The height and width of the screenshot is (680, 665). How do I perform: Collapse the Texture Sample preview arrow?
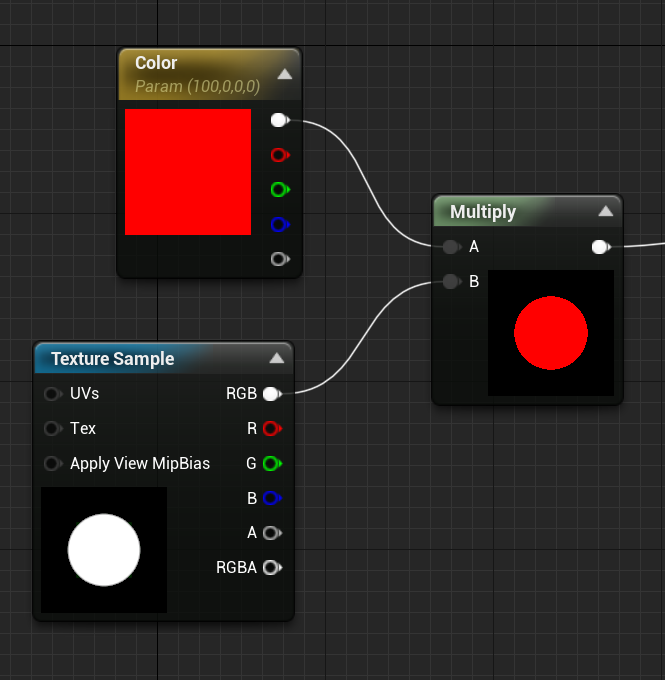[276, 358]
